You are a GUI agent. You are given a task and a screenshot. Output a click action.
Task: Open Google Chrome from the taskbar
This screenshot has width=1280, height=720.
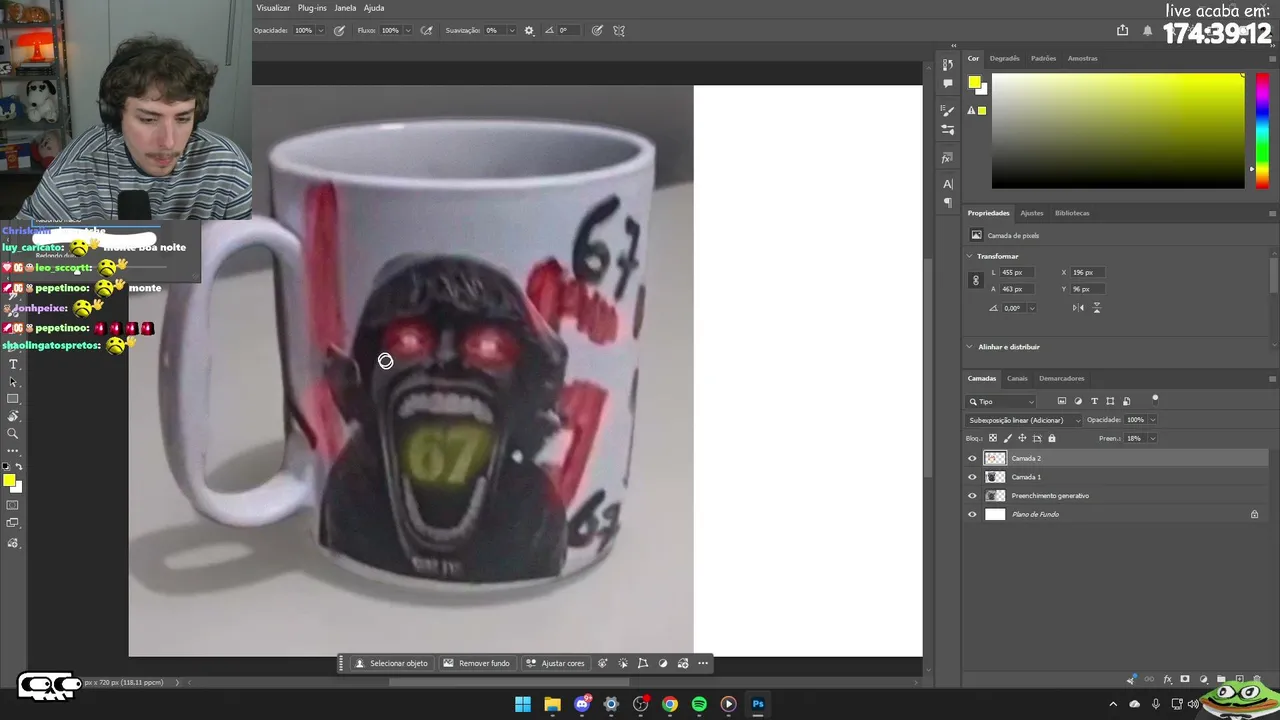click(x=670, y=704)
